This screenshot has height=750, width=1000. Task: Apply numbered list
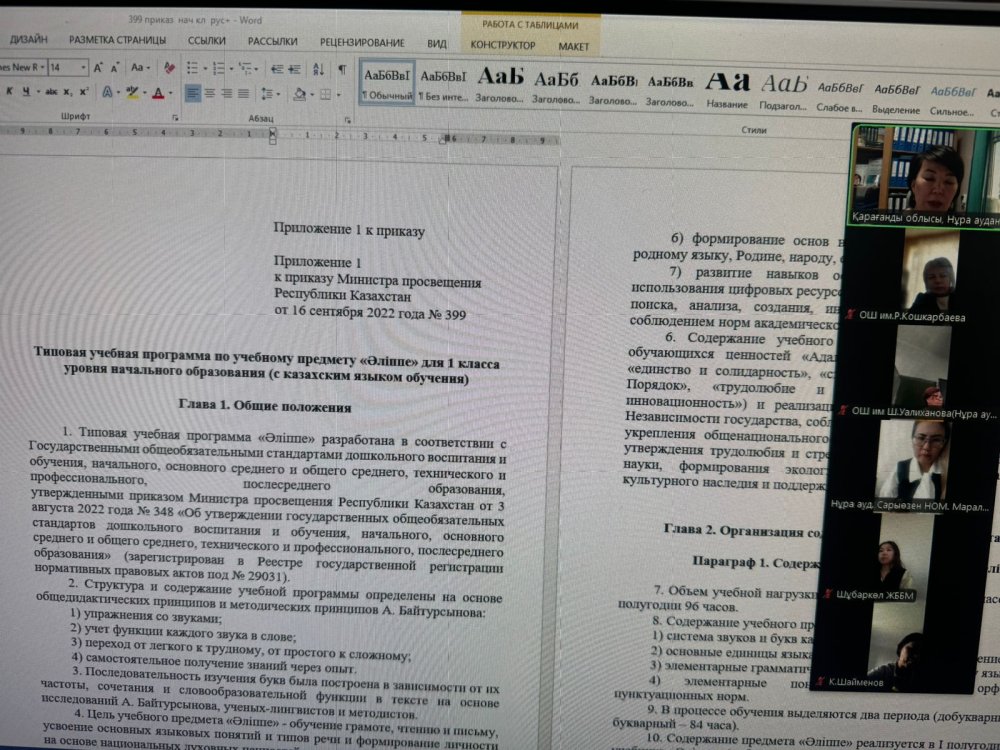(218, 68)
